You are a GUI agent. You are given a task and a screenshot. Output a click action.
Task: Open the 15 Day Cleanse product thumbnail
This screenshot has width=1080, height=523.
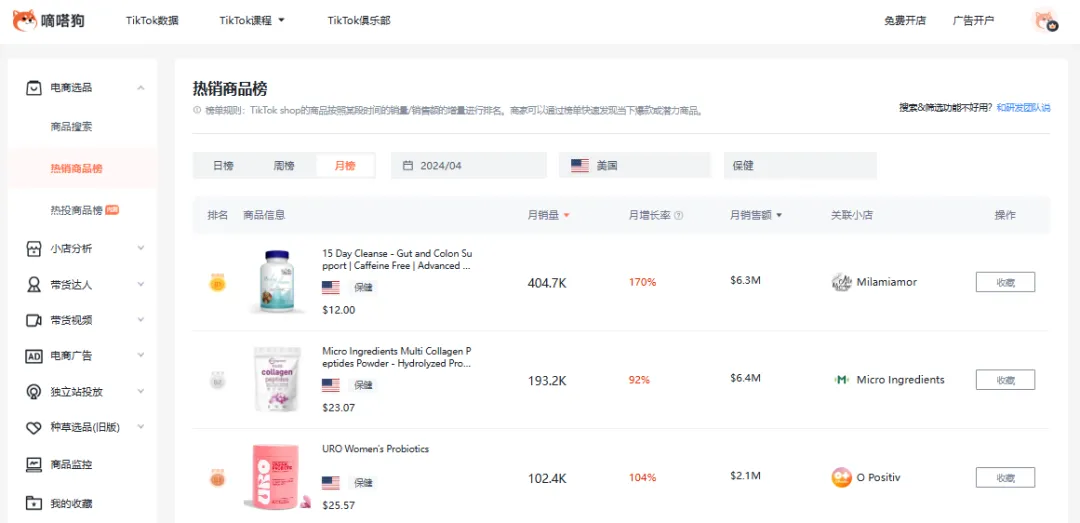[275, 282]
